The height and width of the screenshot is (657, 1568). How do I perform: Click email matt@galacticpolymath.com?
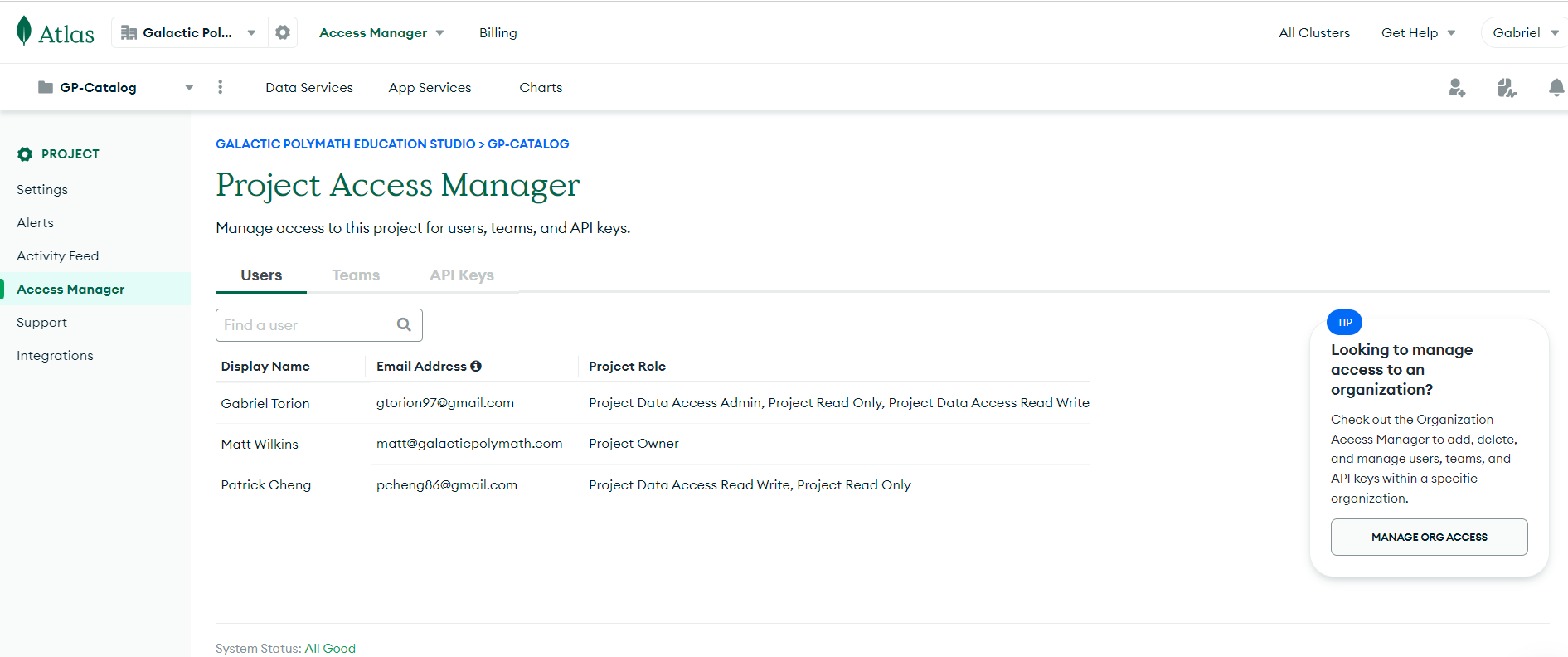click(x=469, y=443)
